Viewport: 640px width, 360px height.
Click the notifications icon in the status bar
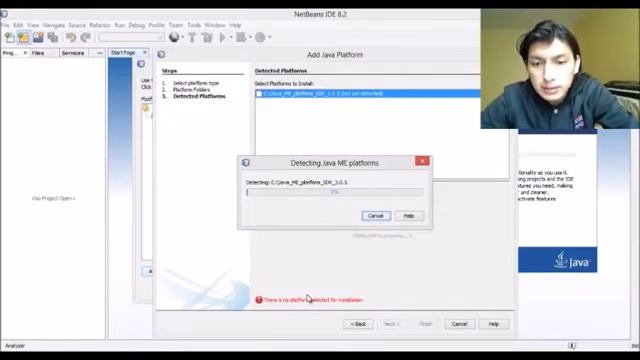click(571, 346)
